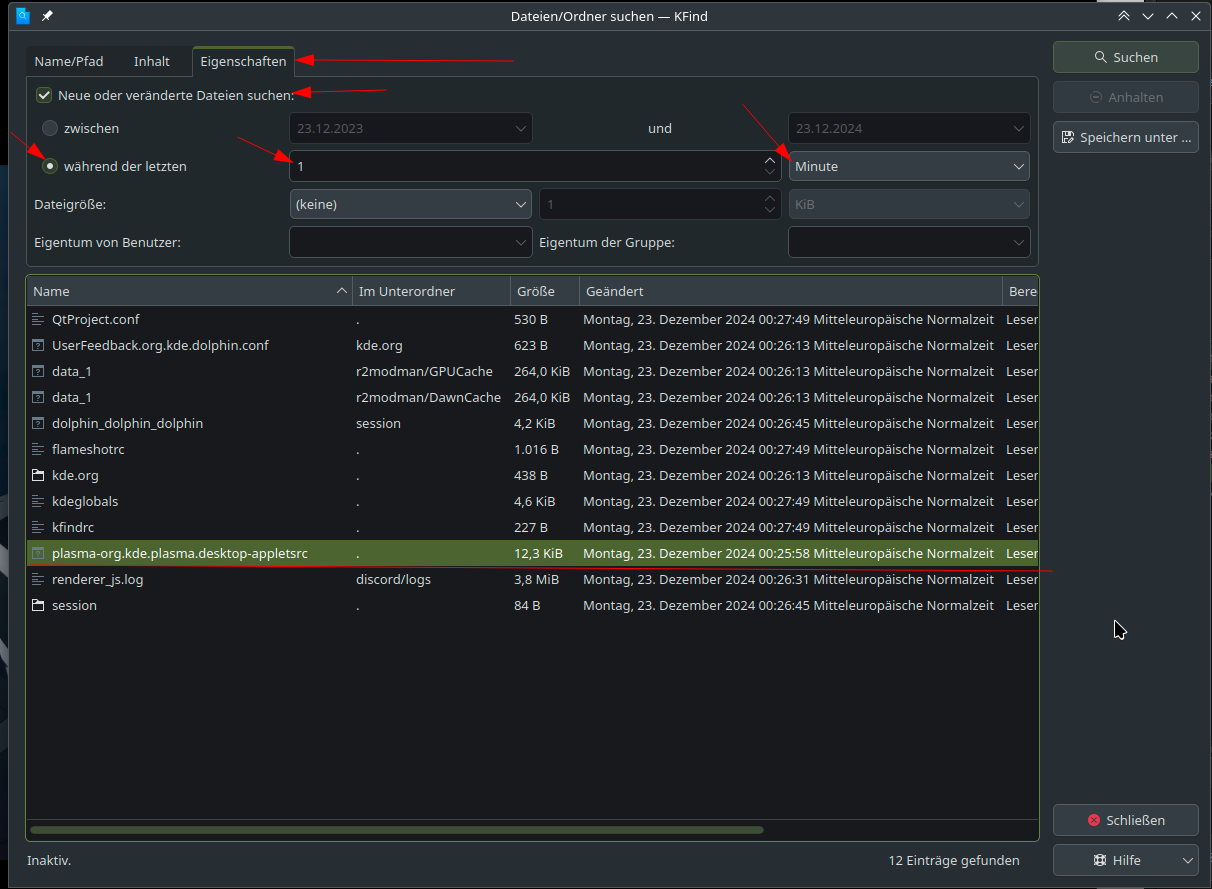The height and width of the screenshot is (889, 1212).
Task: Click the 'r2modman/GPUCache' subfolder cell
Action: [x=424, y=371]
